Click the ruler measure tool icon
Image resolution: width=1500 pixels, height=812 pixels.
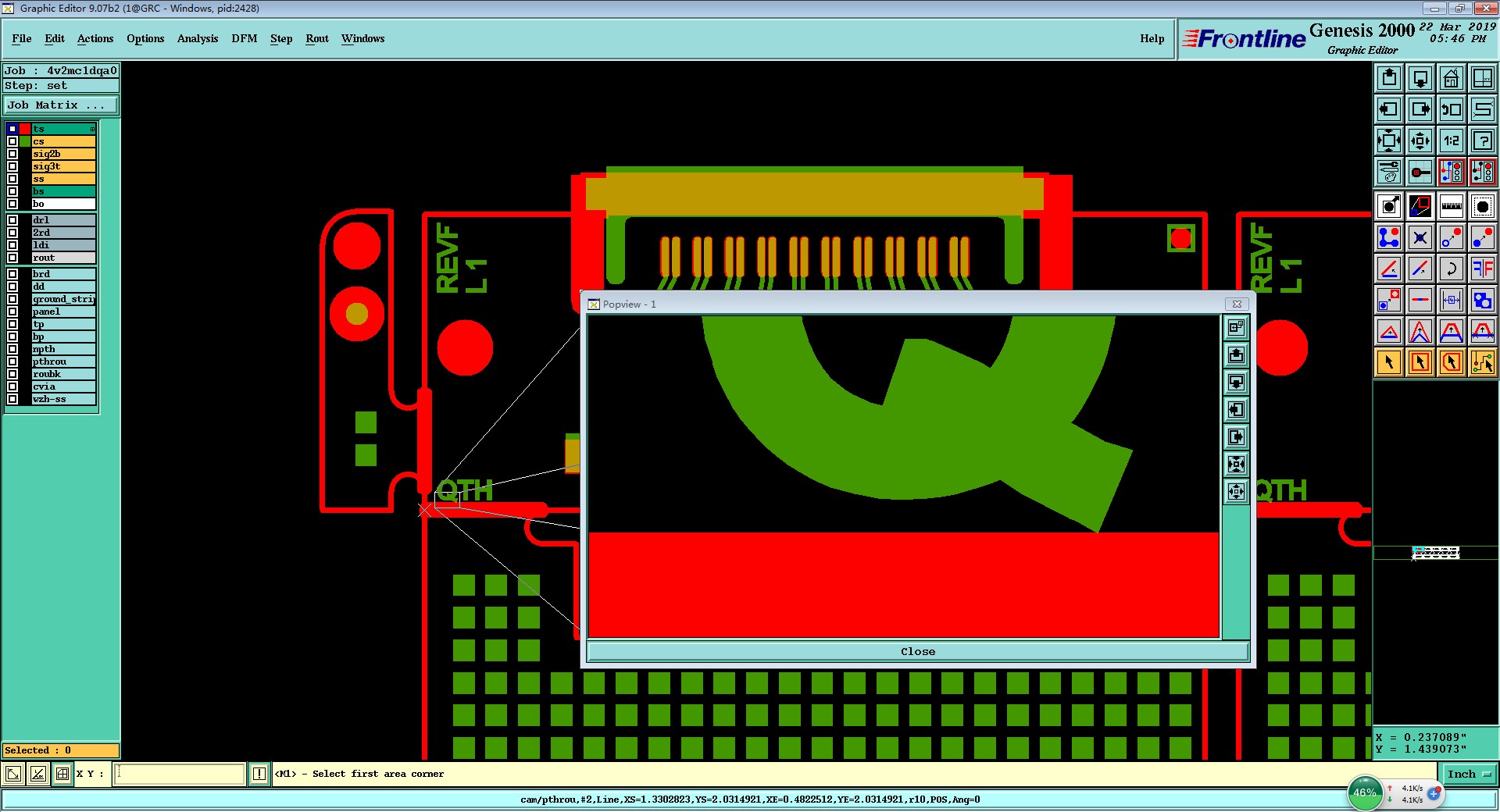click(1452, 206)
